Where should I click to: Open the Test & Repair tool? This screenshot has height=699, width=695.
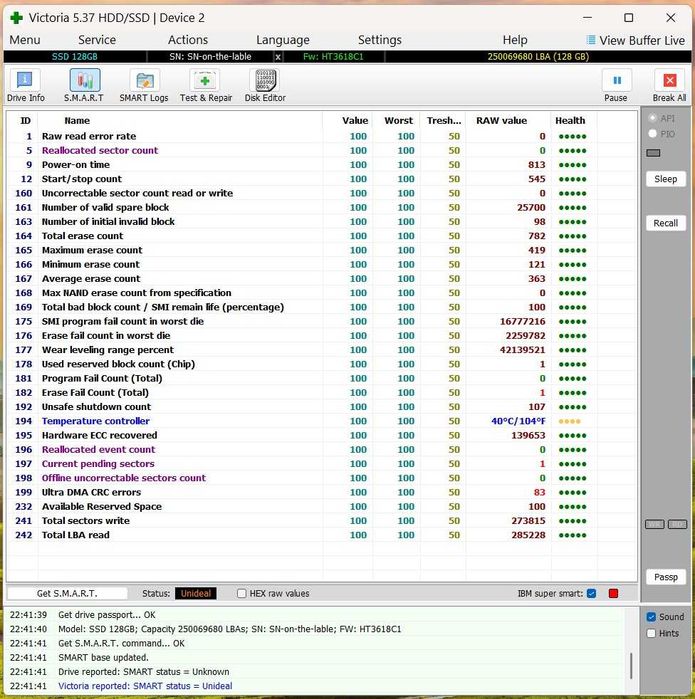[206, 86]
